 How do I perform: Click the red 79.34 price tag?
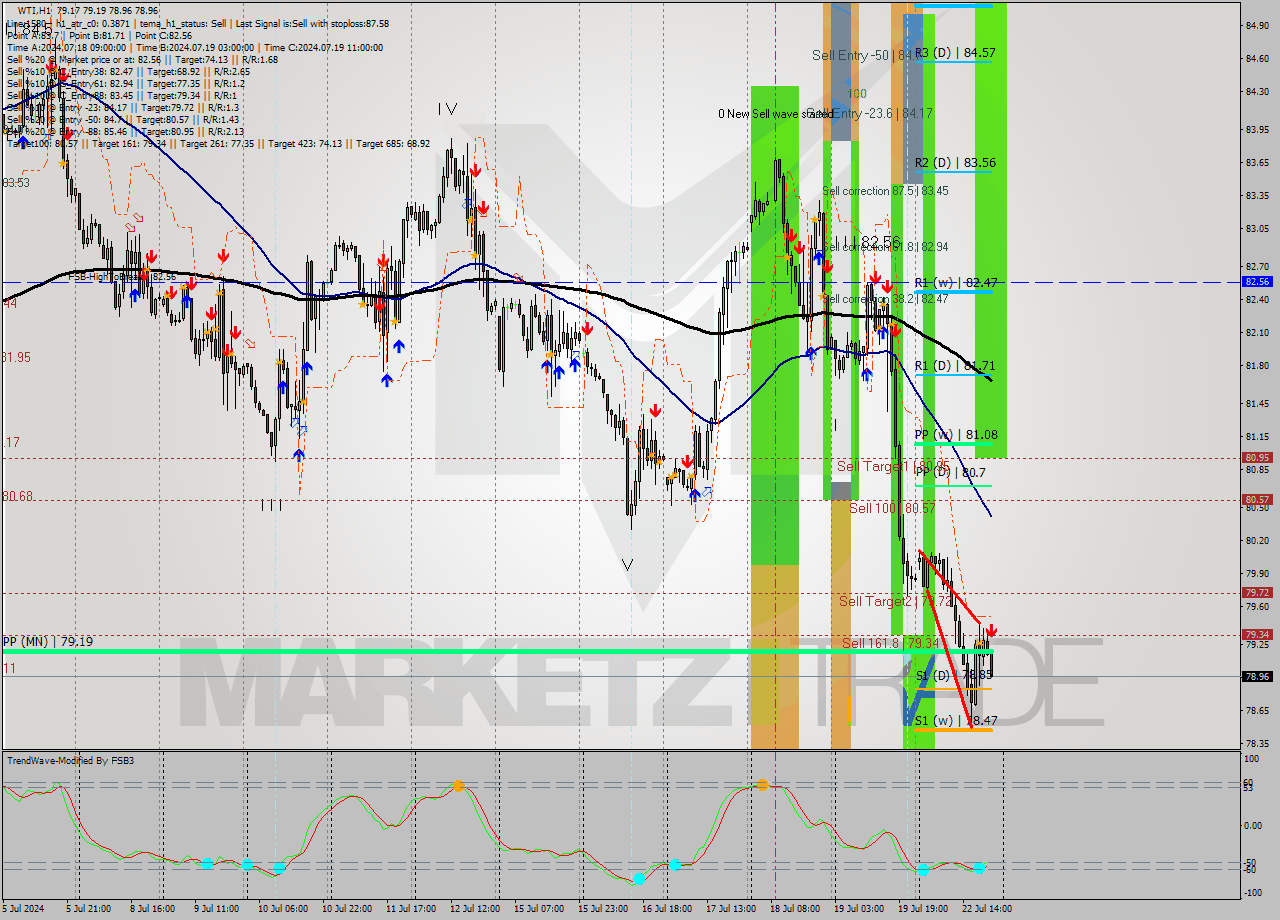click(x=1257, y=634)
